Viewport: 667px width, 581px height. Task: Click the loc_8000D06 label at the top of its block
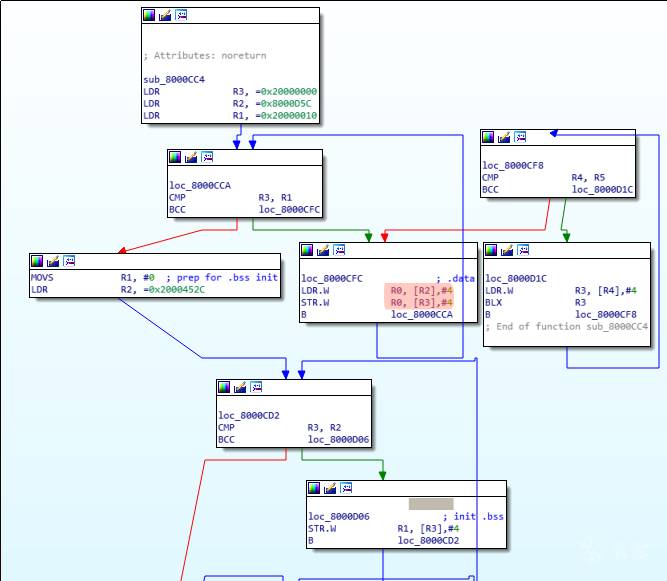click(x=339, y=516)
